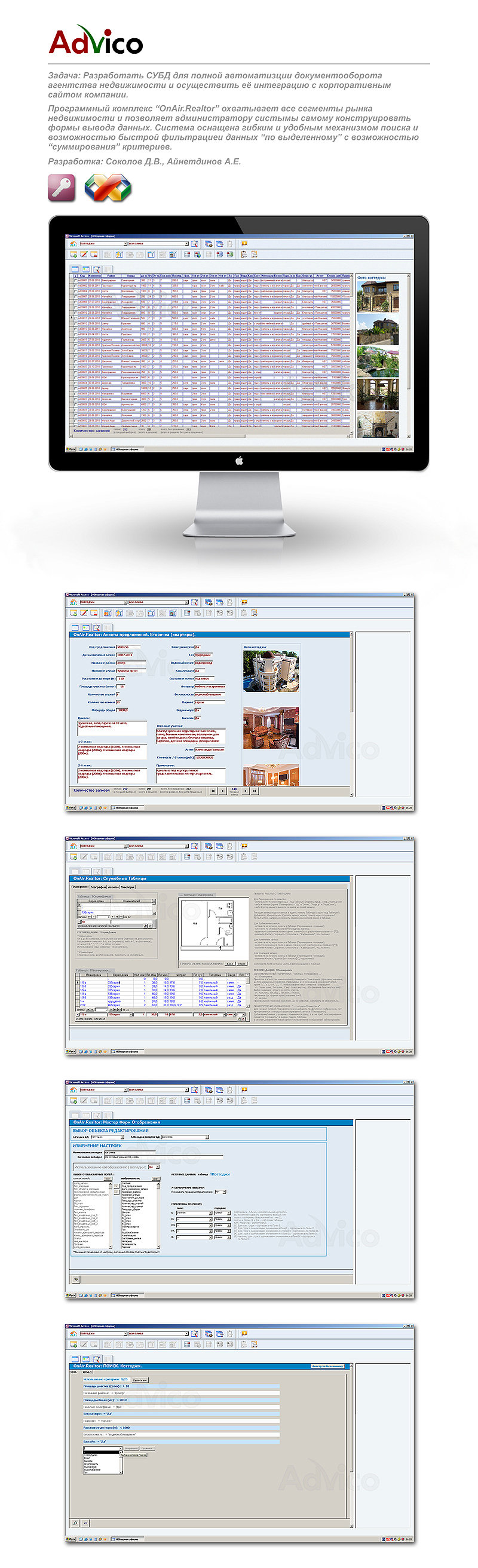Select the 'Площадь участка (соток): > 10' criterion in ПОИСК

pos(181,1386)
